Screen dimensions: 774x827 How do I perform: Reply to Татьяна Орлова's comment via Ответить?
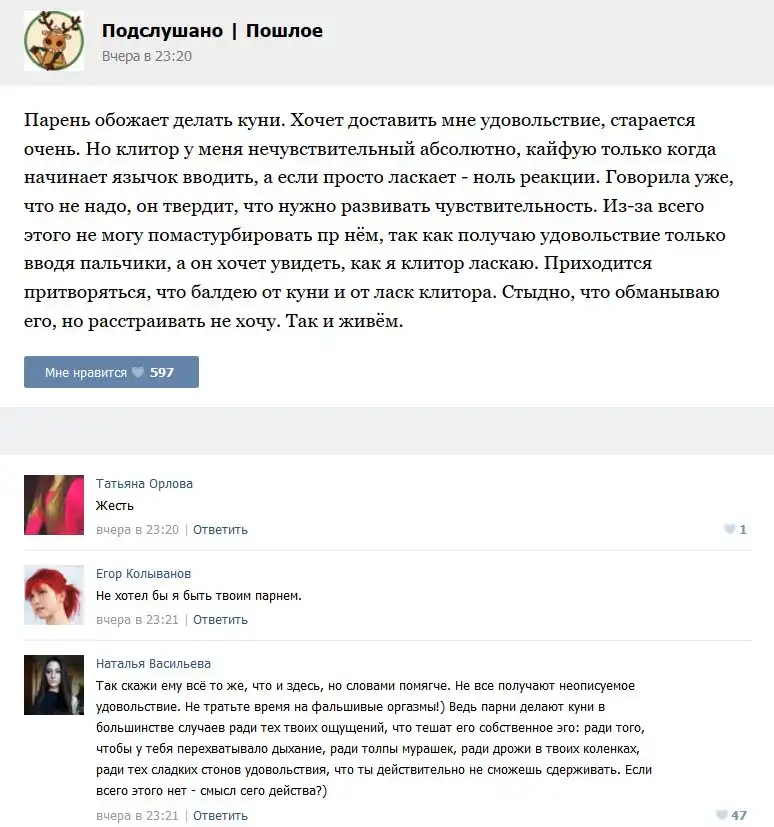click(220, 530)
